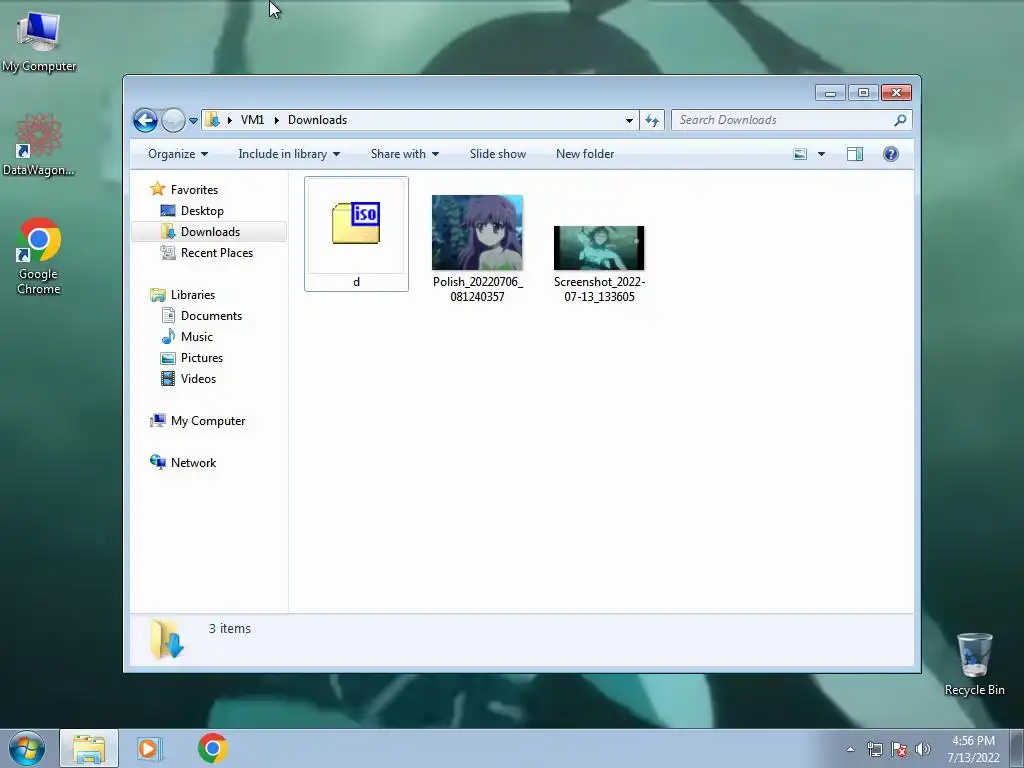Open the Organize menu
The width and height of the screenshot is (1024, 768).
pyautogui.click(x=178, y=154)
